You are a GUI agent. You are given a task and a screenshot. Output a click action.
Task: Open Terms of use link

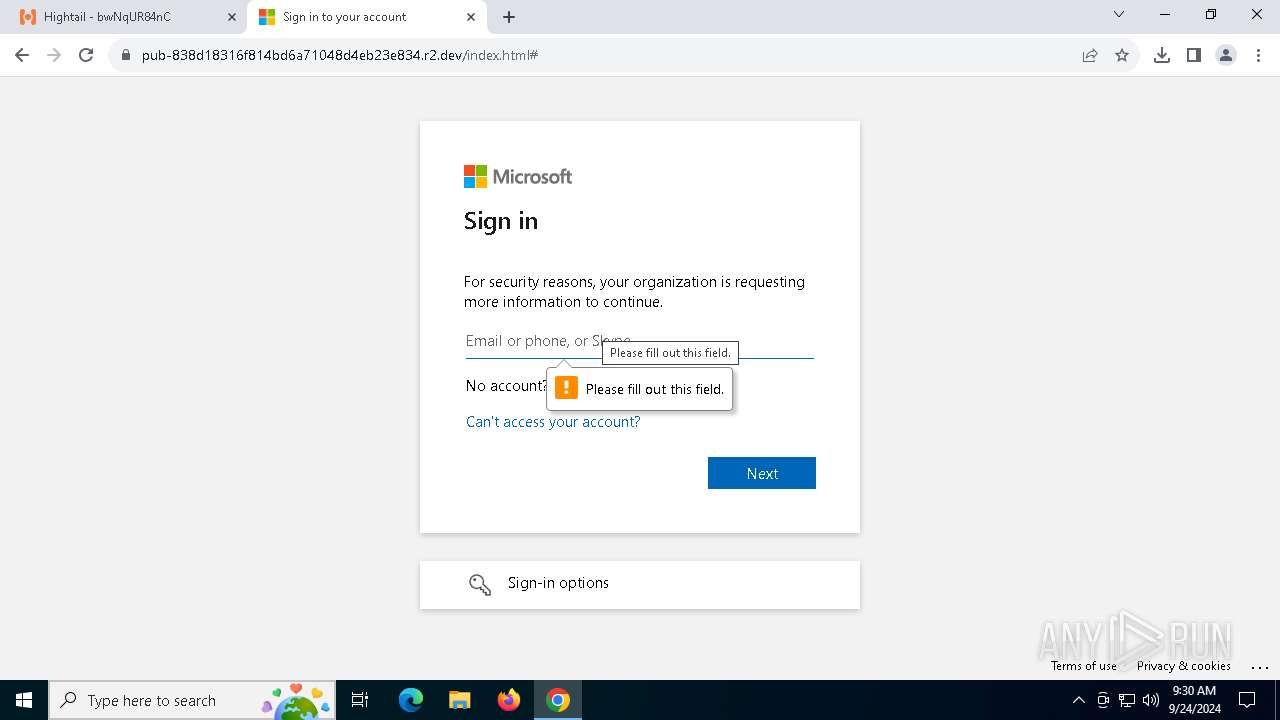click(x=1084, y=666)
